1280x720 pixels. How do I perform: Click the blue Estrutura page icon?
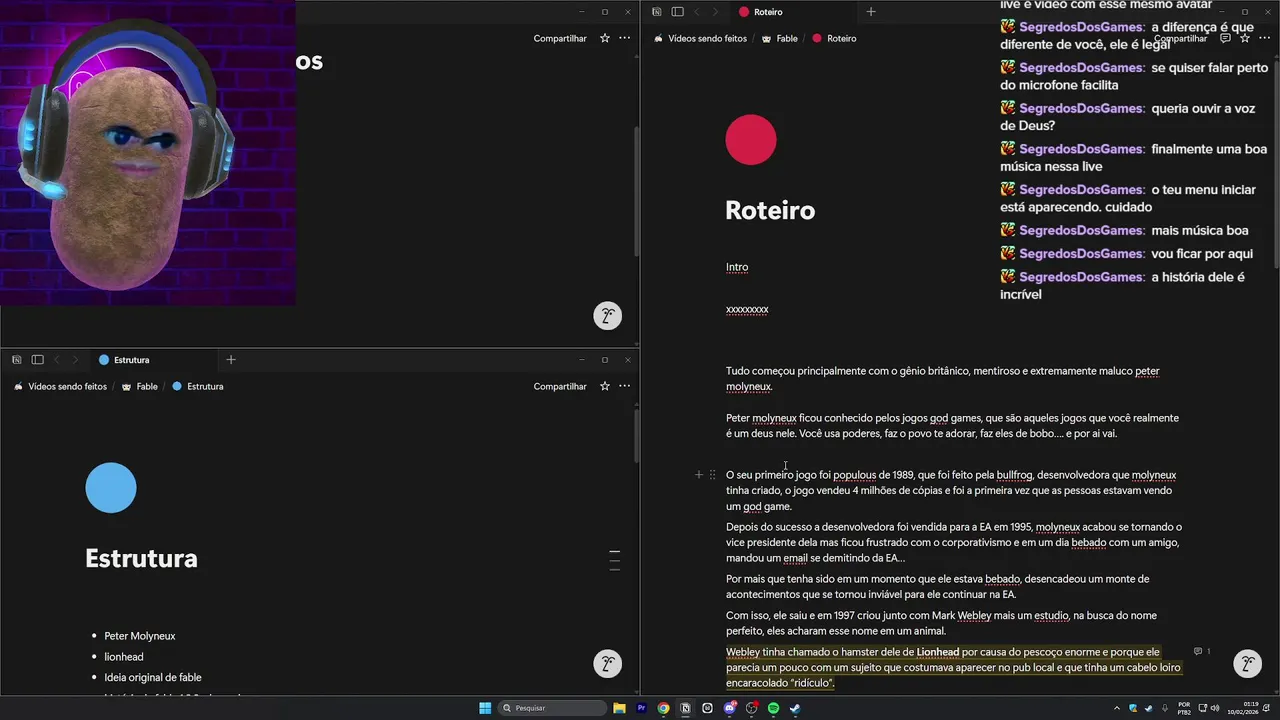click(x=111, y=488)
